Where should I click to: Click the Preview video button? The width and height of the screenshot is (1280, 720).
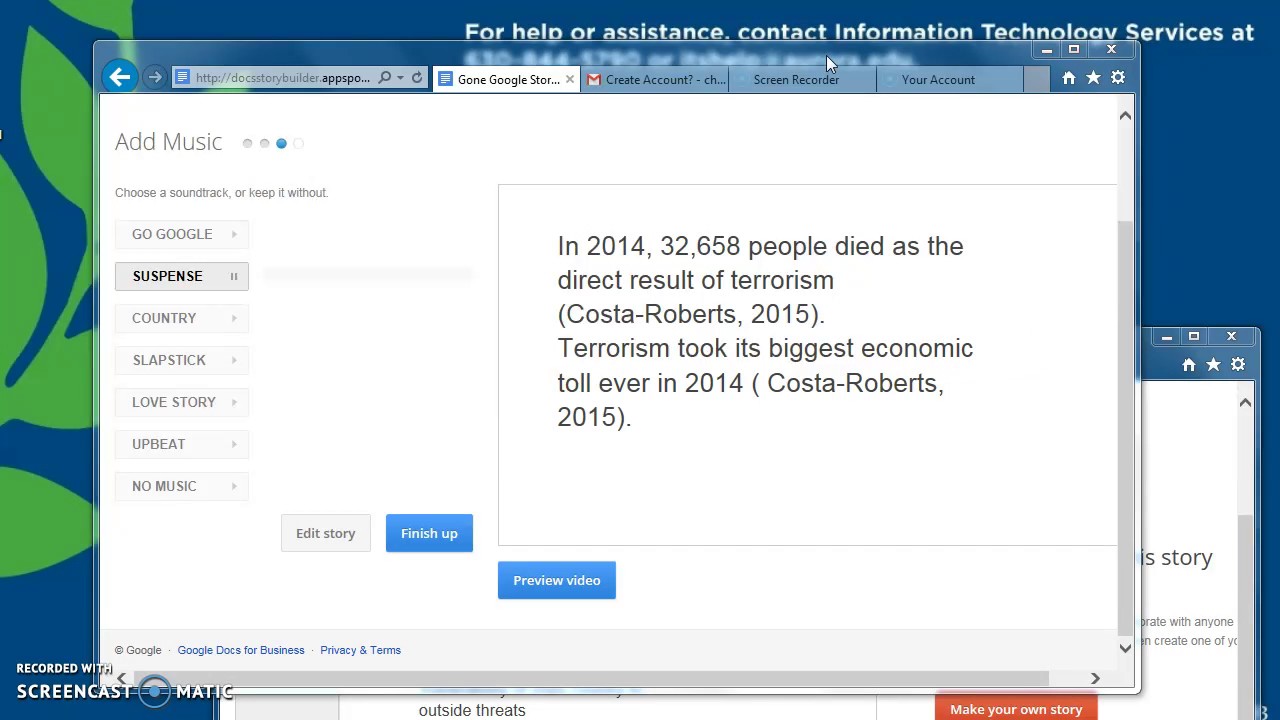click(557, 580)
